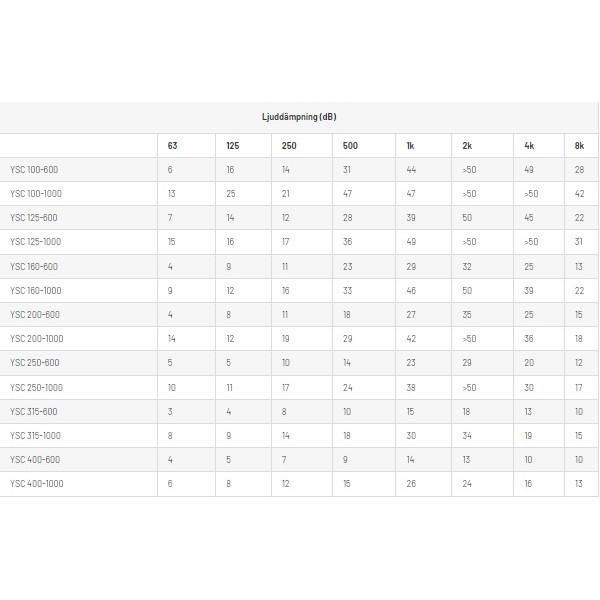Image resolution: width=600 pixels, height=600 pixels.
Task: Click the YSC 160-600 row label
Action: [x=34, y=267]
